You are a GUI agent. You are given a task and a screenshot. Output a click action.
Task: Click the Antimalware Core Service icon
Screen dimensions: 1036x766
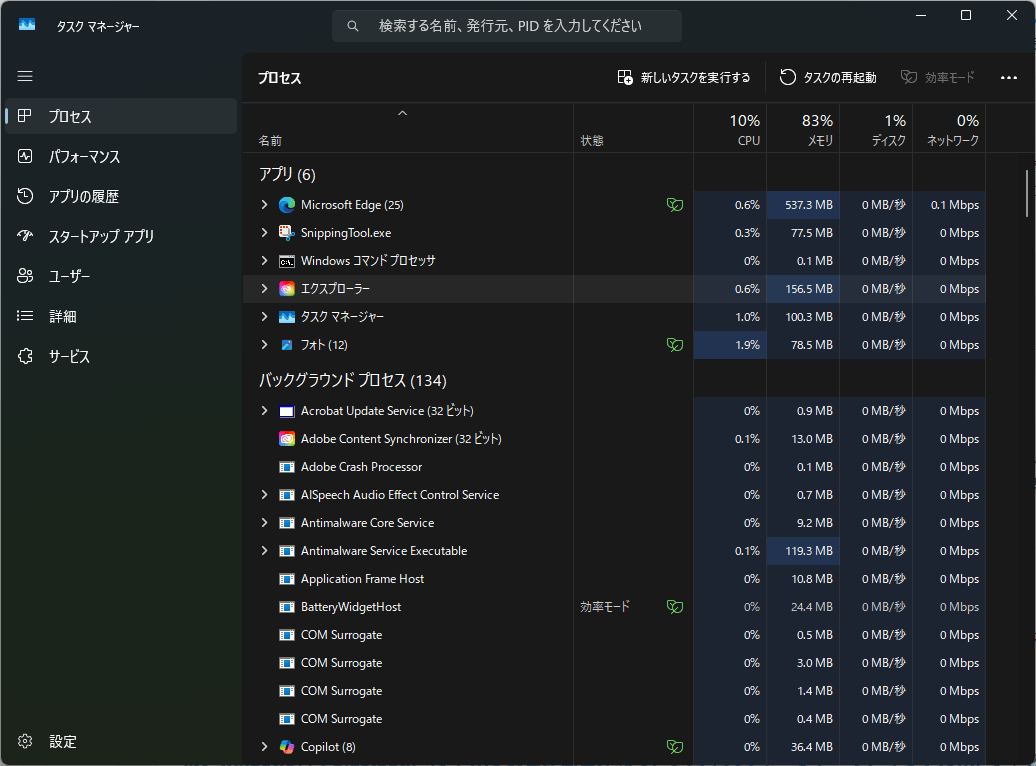pos(287,523)
